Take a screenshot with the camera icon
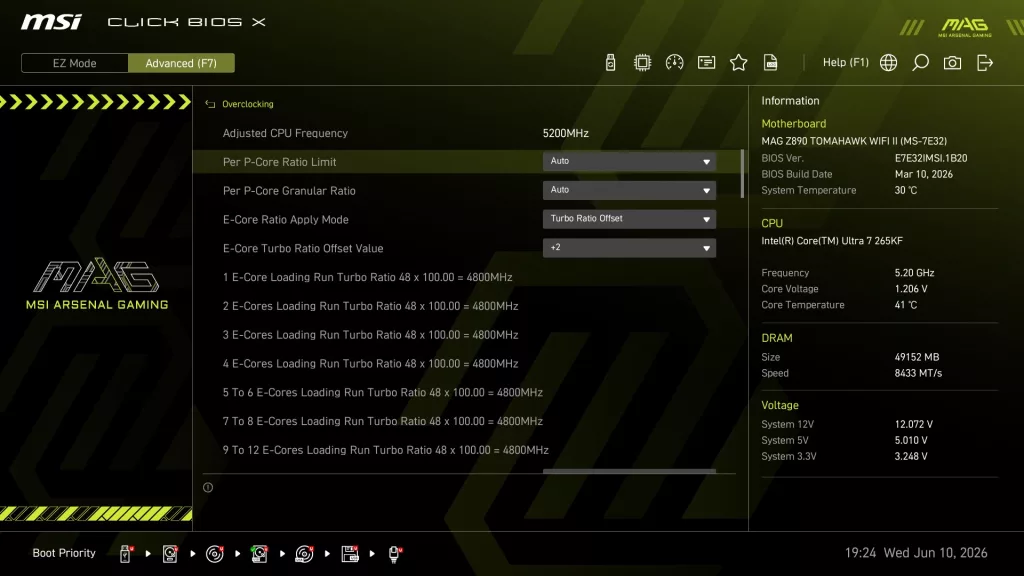The image size is (1024, 576). pos(952,63)
